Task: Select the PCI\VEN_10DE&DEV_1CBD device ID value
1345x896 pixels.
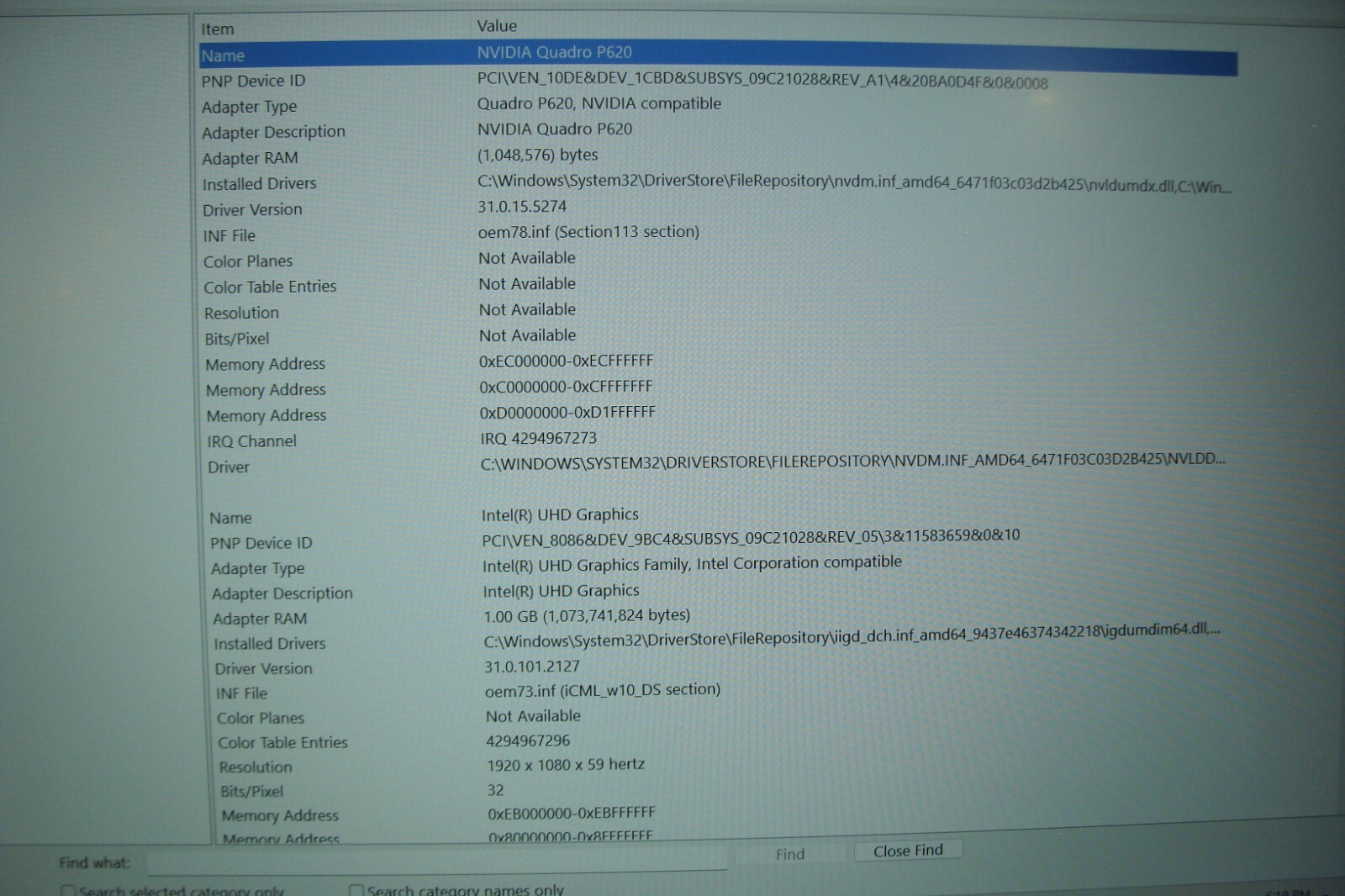Action: 762,81
